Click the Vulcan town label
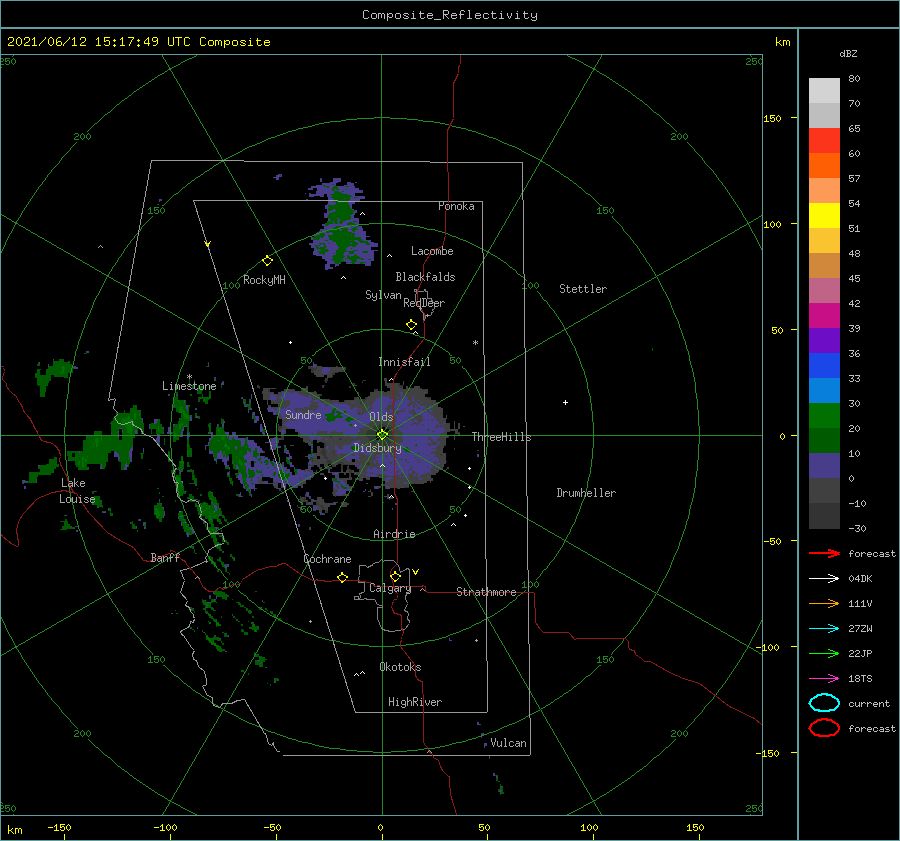Viewport: 900px width, 841px height. point(509,743)
